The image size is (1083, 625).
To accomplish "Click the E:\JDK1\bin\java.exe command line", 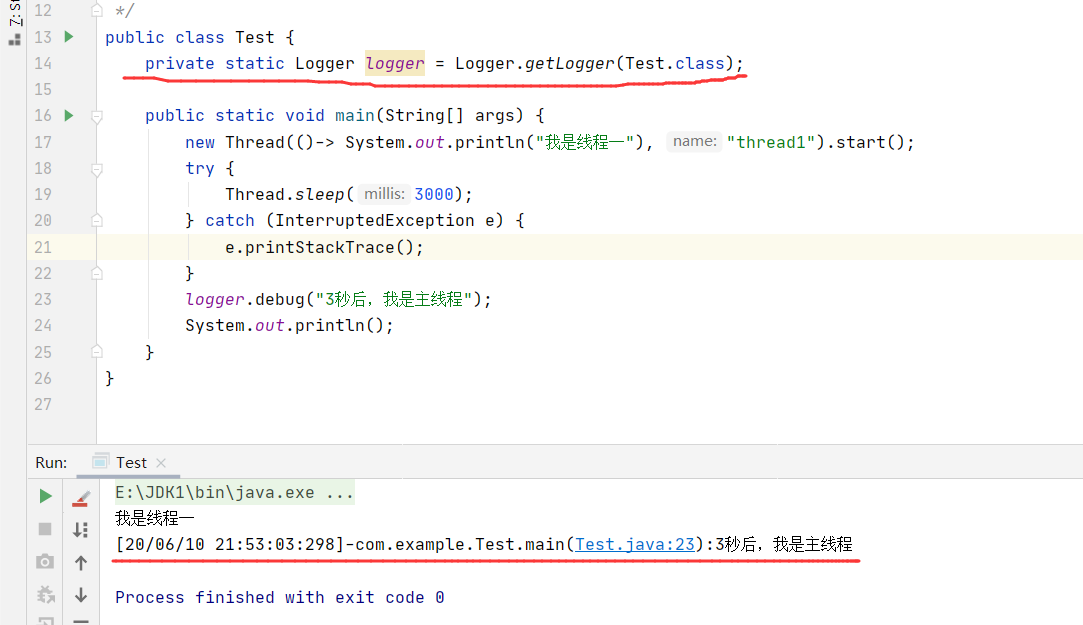I will point(234,492).
